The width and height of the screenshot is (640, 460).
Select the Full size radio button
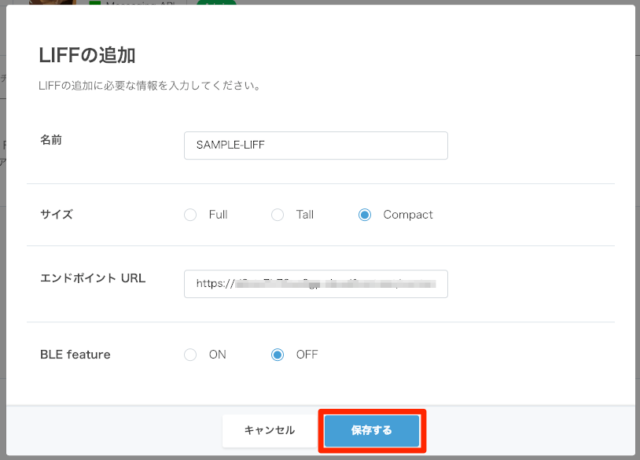[190, 215]
